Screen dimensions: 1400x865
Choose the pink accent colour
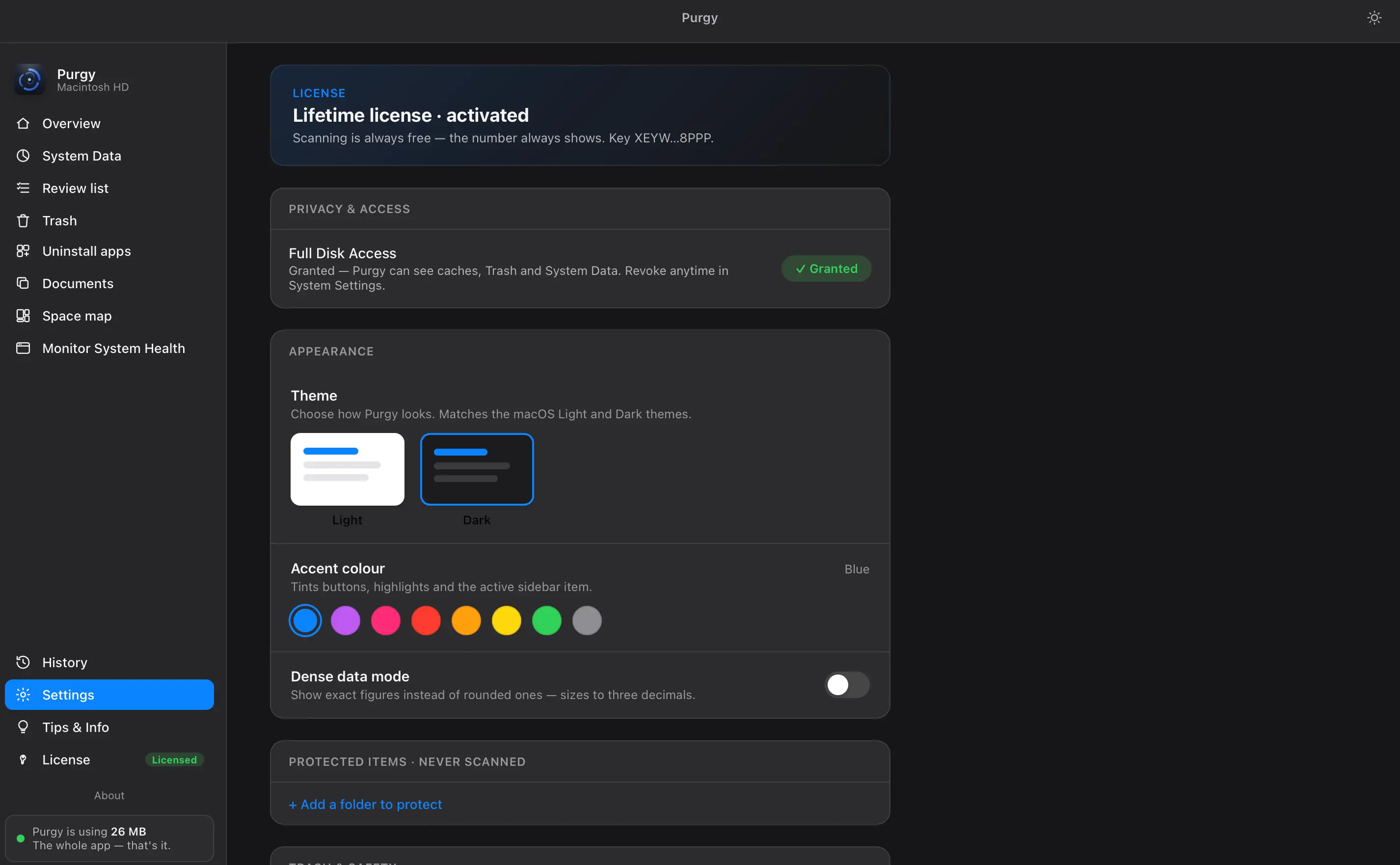coord(386,621)
